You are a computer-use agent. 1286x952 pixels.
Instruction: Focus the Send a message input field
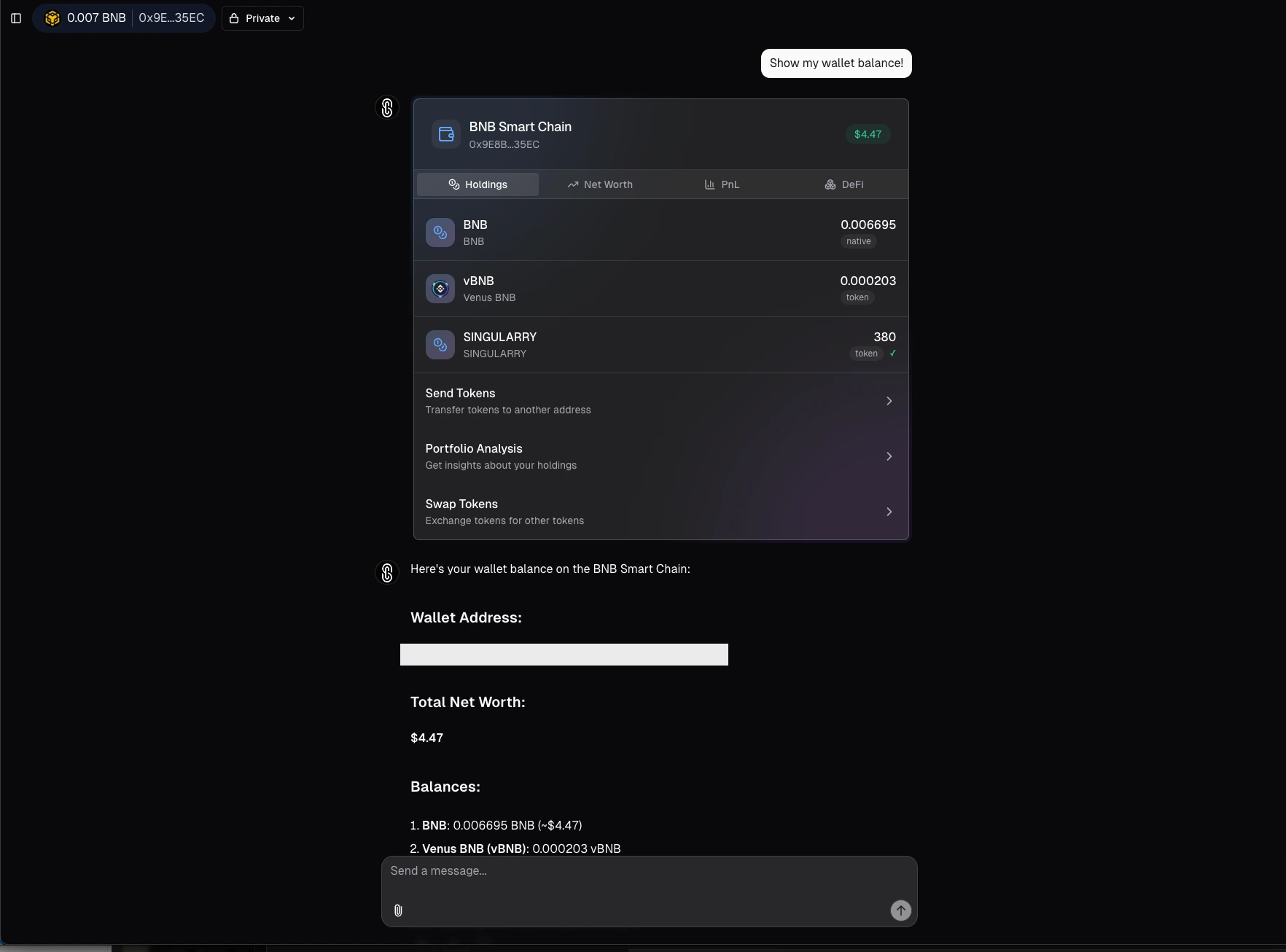pyautogui.click(x=649, y=871)
